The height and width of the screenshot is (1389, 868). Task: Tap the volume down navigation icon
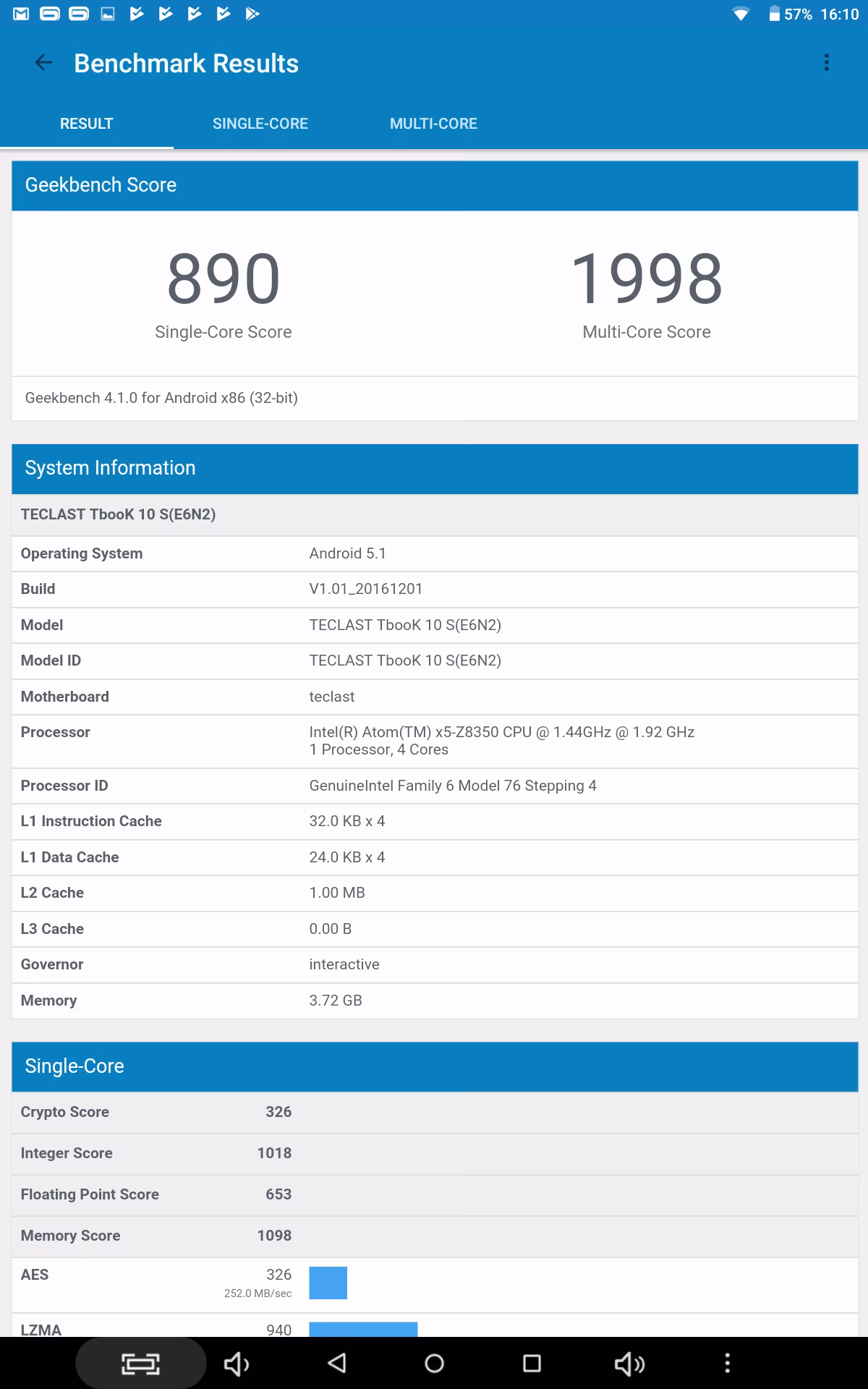coord(237,1364)
